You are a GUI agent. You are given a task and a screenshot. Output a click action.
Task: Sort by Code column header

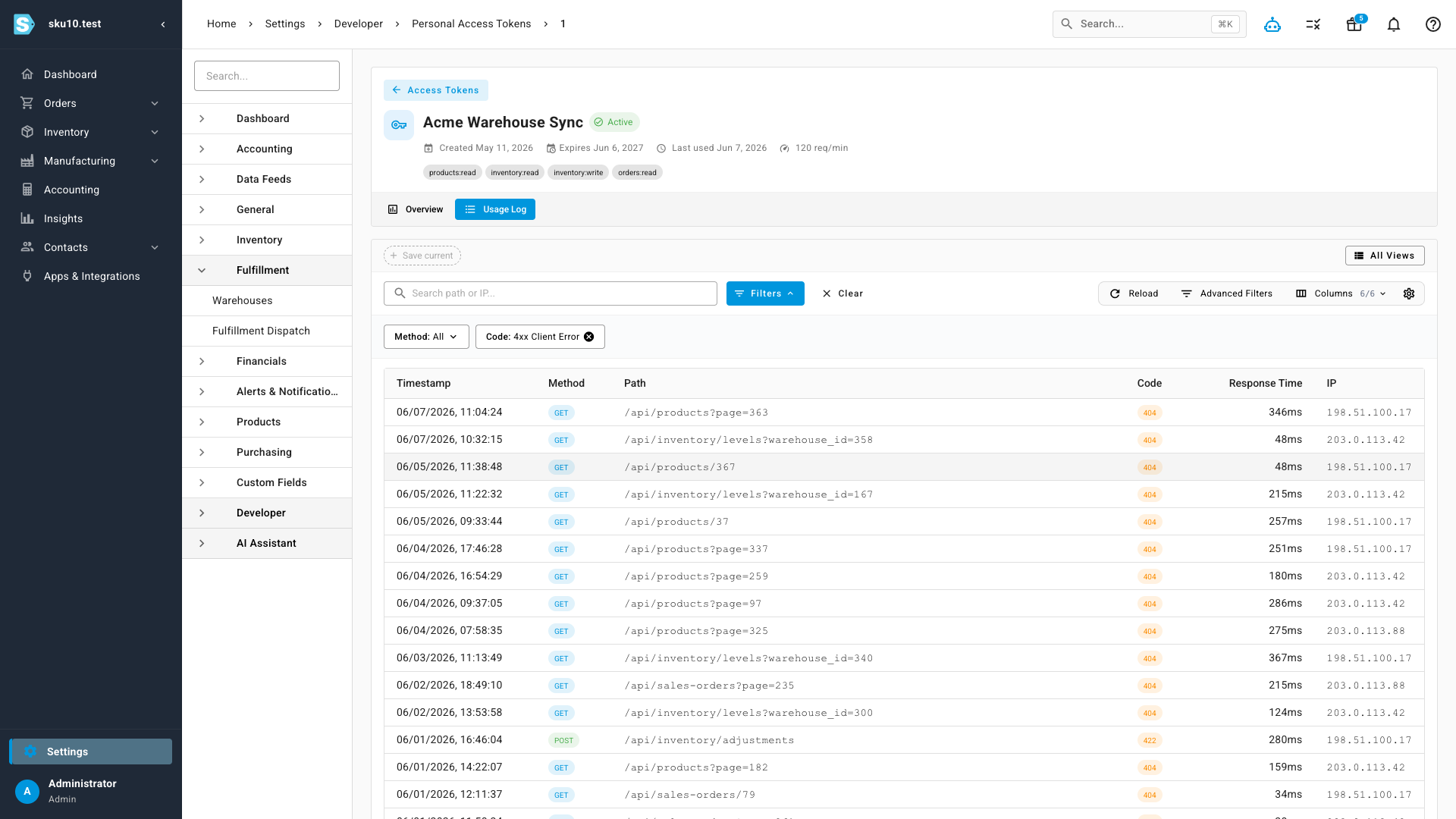coord(1149,384)
